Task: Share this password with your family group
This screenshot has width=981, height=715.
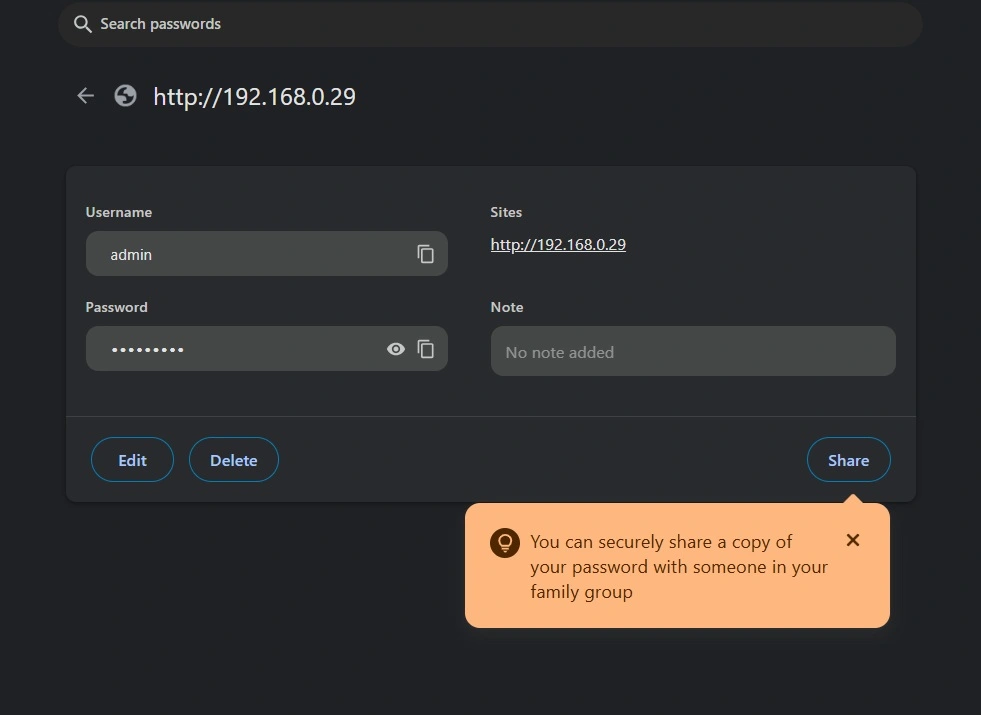Action: click(x=848, y=460)
